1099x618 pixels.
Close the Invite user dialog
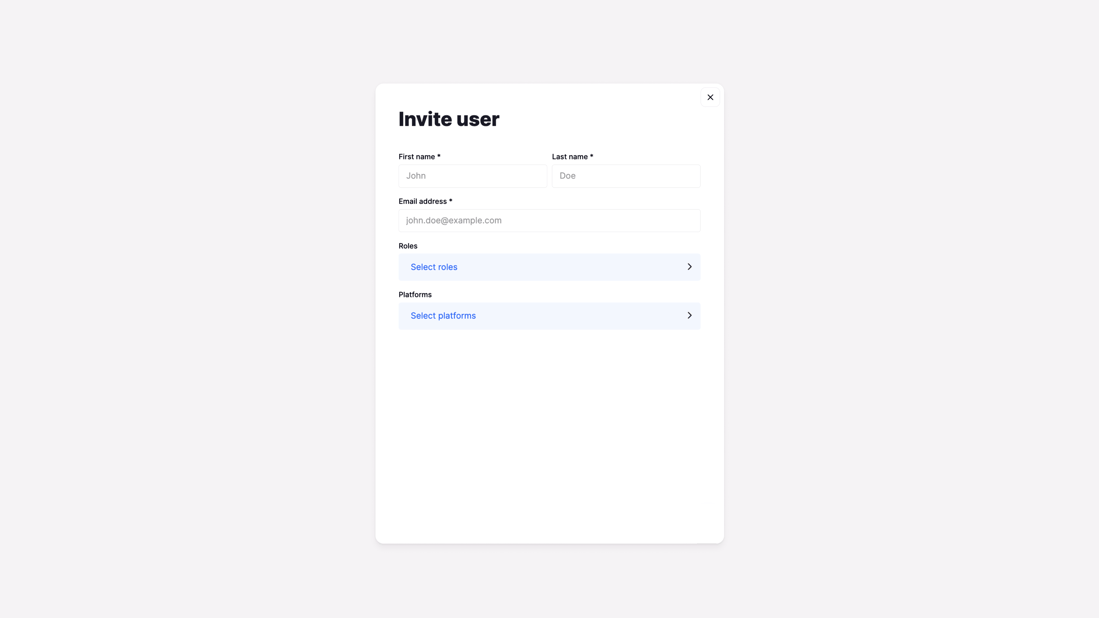pyautogui.click(x=710, y=97)
